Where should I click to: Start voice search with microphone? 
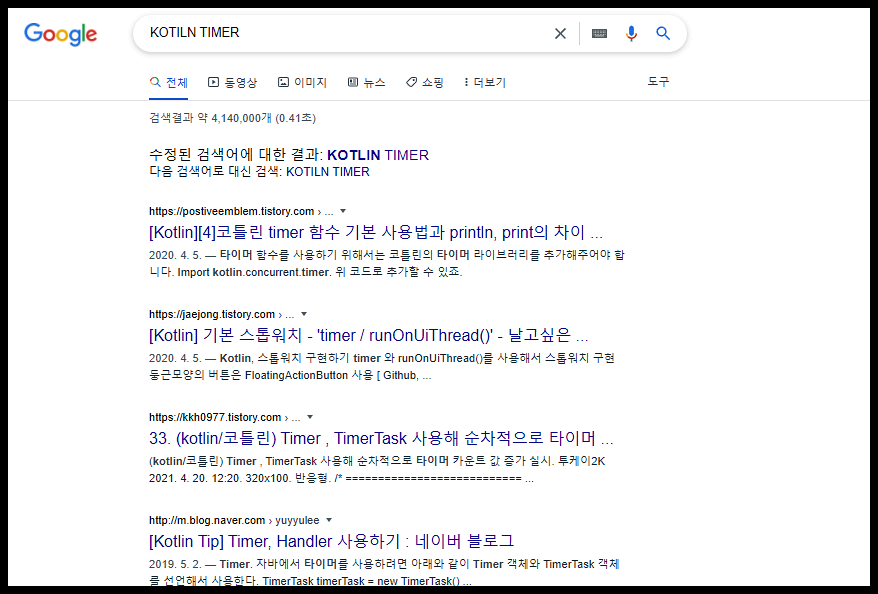pos(631,34)
